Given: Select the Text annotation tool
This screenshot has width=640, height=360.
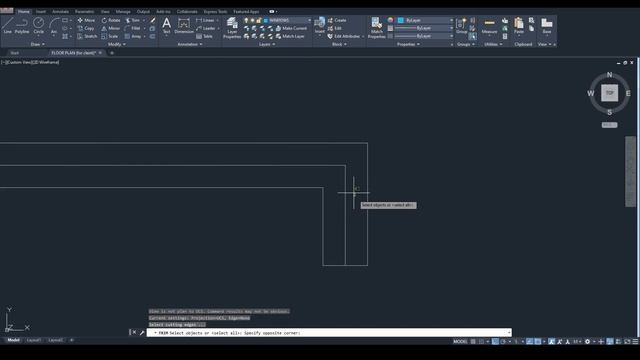Looking at the screenshot, I should click(x=166, y=25).
